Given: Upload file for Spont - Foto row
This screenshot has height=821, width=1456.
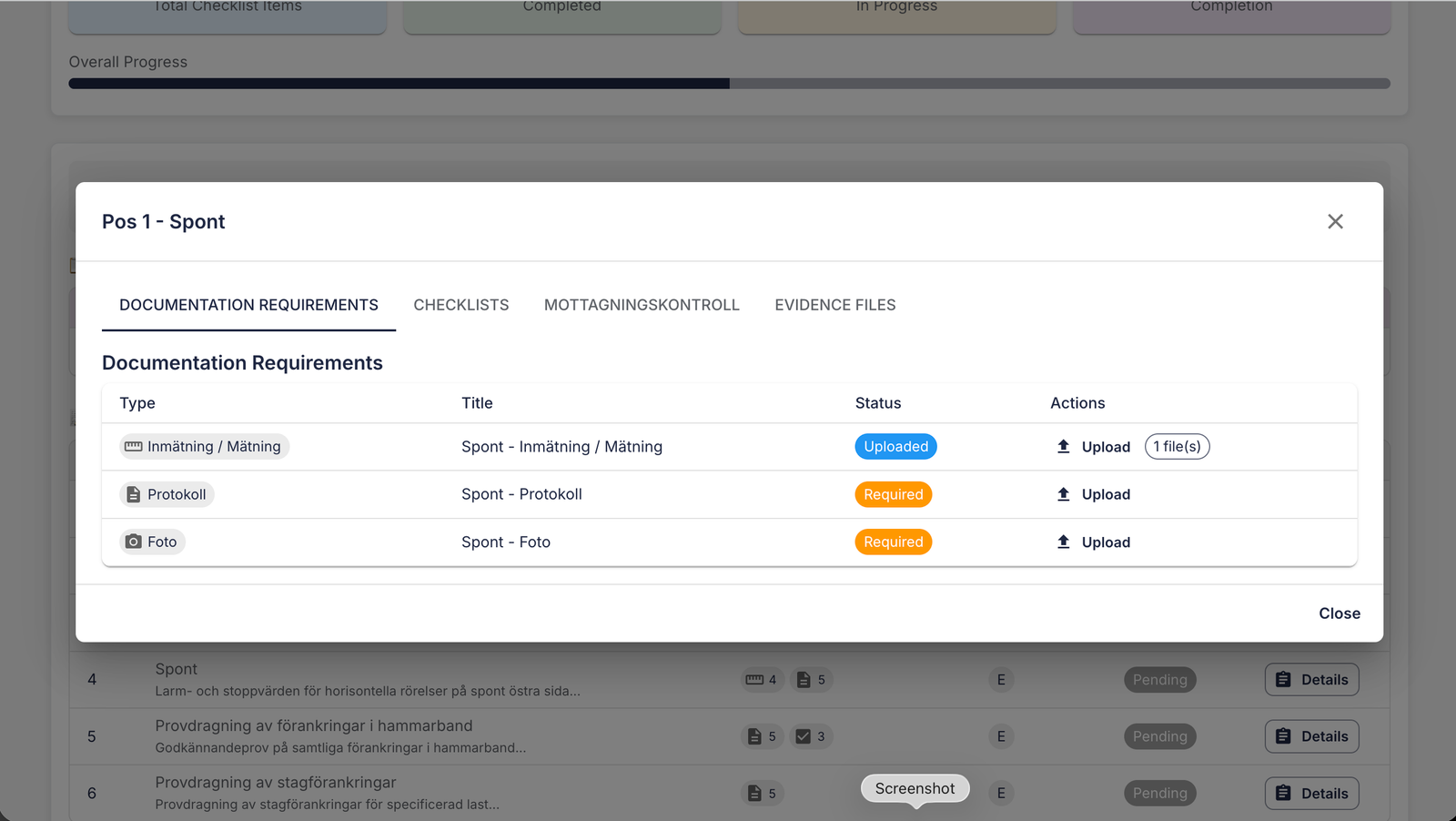Looking at the screenshot, I should [x=1094, y=542].
